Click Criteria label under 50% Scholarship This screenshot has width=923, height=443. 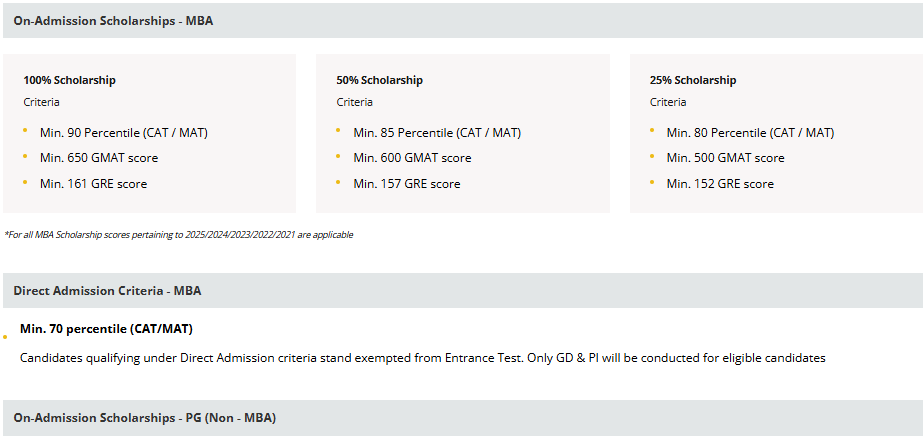(354, 102)
